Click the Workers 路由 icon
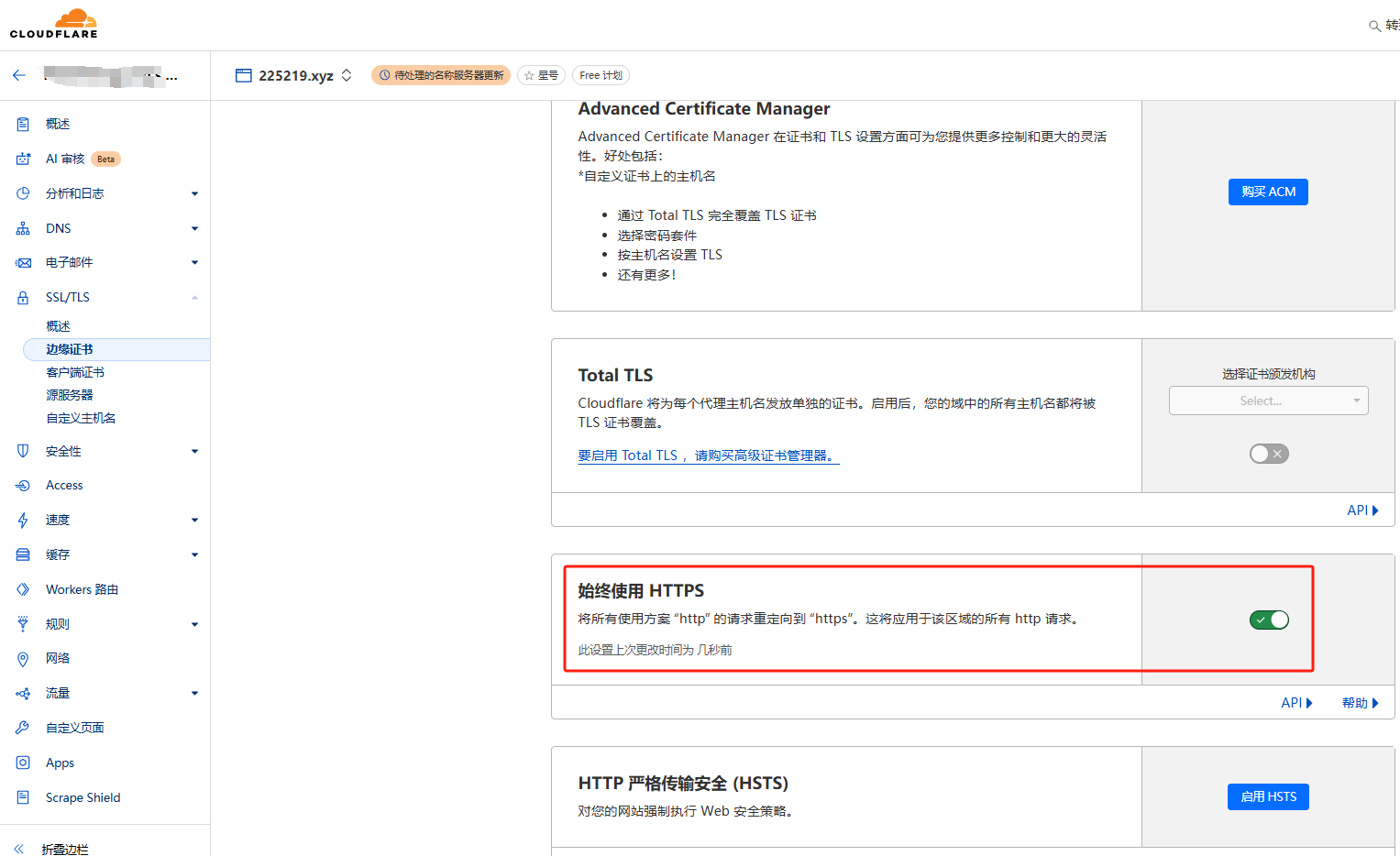This screenshot has height=856, width=1400. pyautogui.click(x=23, y=590)
